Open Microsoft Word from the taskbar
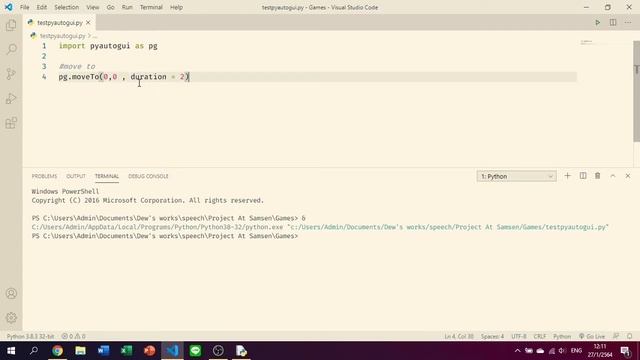The image size is (640, 360). [103, 351]
